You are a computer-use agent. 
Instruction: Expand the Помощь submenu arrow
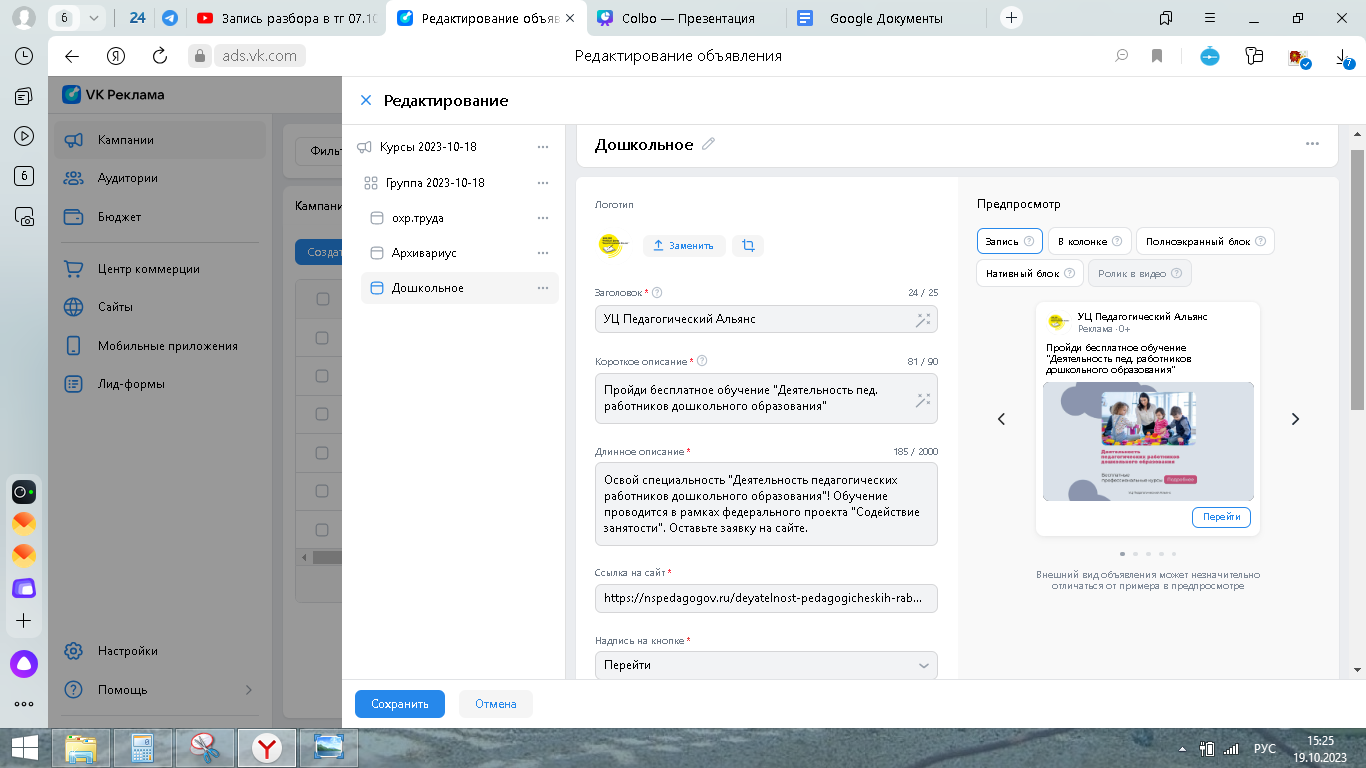click(249, 690)
